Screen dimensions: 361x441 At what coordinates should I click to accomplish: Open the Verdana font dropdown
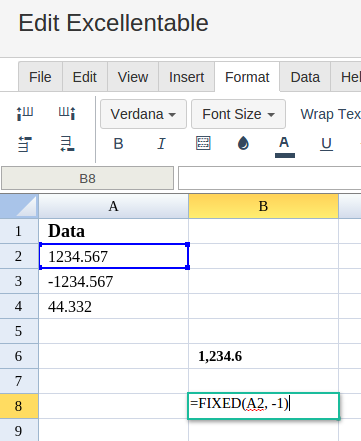(x=143, y=114)
